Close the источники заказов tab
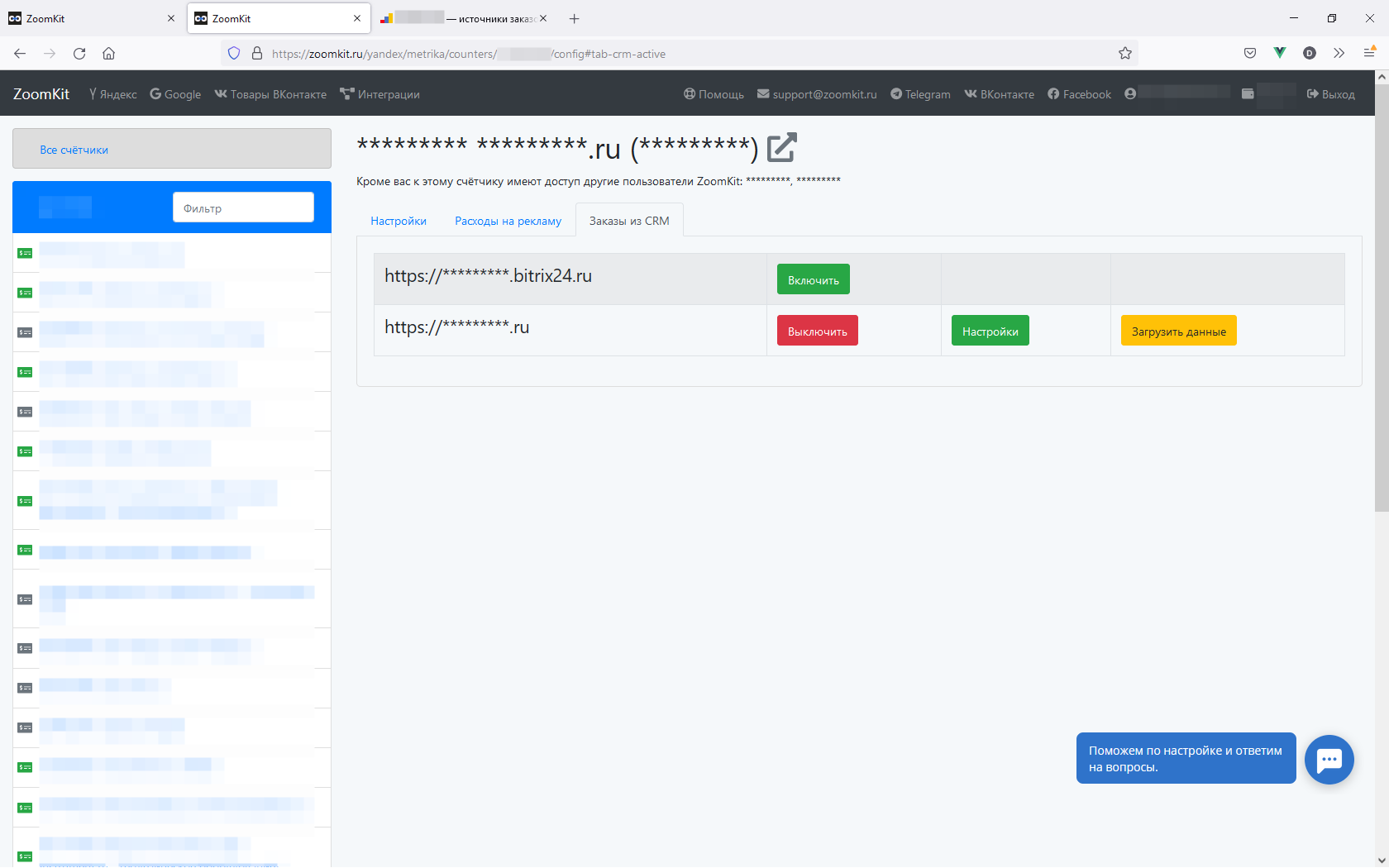Image resolution: width=1389 pixels, height=868 pixels. point(543,18)
